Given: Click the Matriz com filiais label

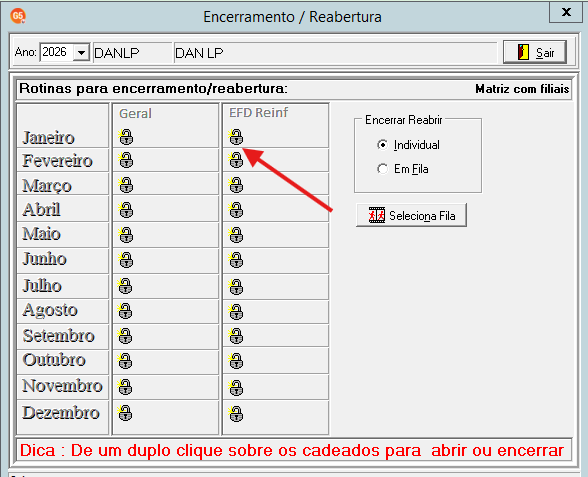Looking at the screenshot, I should point(522,89).
